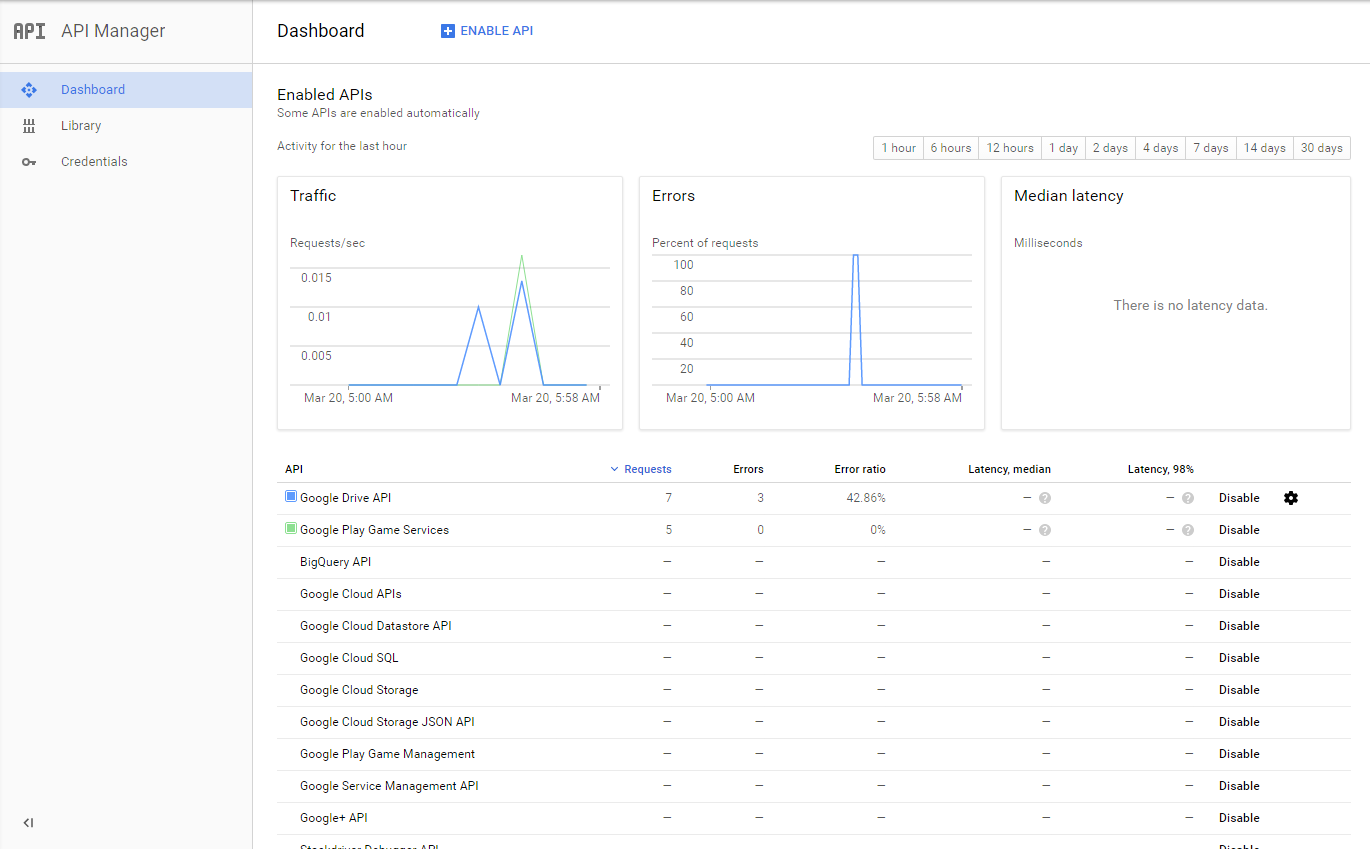This screenshot has height=849, width=1370.
Task: Disable the Google Cloud Datastore API
Action: pos(1239,626)
